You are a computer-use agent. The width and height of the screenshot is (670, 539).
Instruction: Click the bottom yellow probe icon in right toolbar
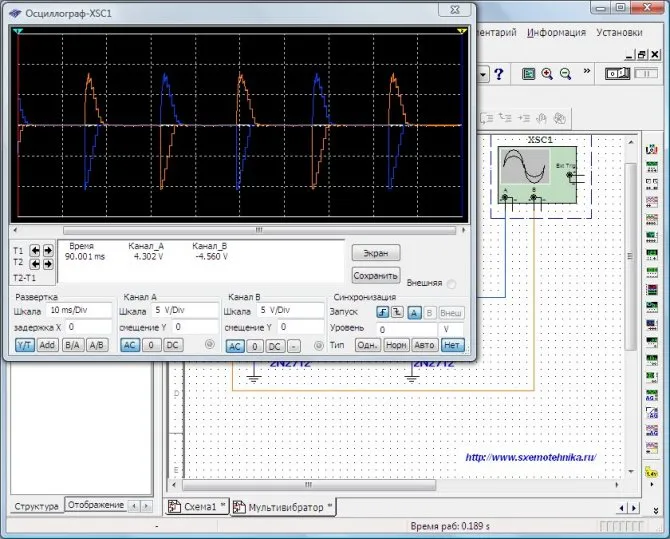point(651,472)
